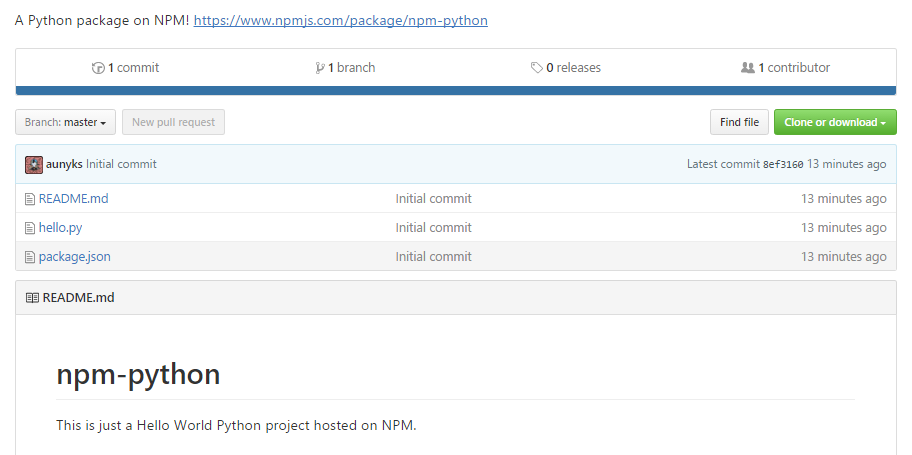The width and height of the screenshot is (912, 455).
Task: Click the branch icon beside '1 branch'
Action: [x=320, y=68]
